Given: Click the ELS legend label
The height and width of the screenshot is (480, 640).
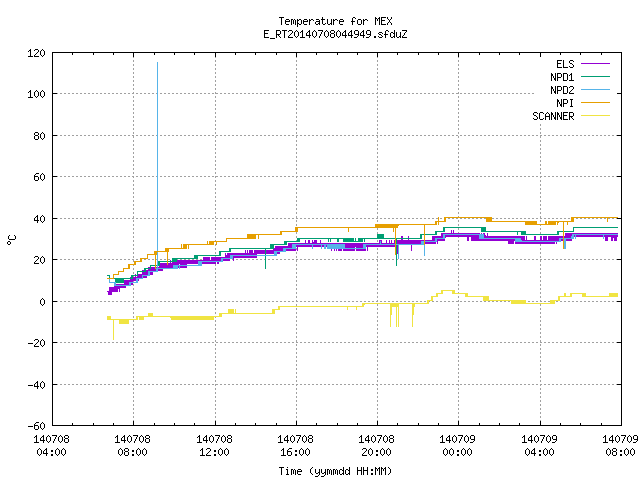Looking at the screenshot, I should click(x=565, y=64).
